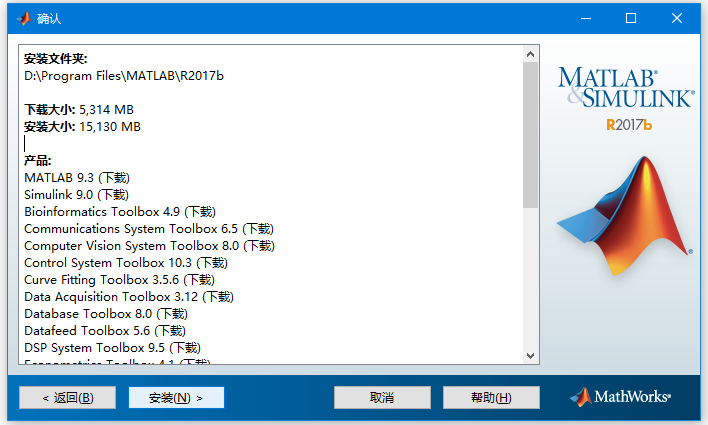Click the install folder path D:\Program Files\MATLAB\R2017b
The height and width of the screenshot is (425, 708).
tap(117, 76)
